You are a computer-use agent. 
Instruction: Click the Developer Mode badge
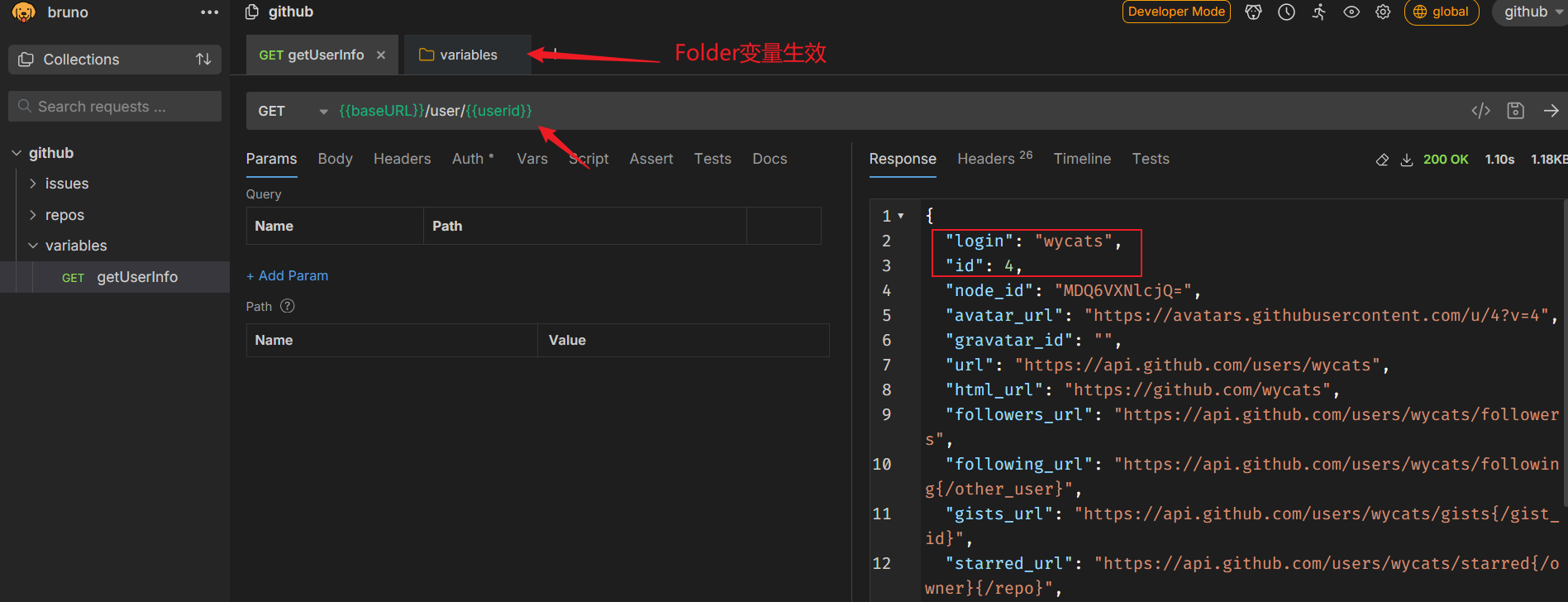tap(1176, 12)
